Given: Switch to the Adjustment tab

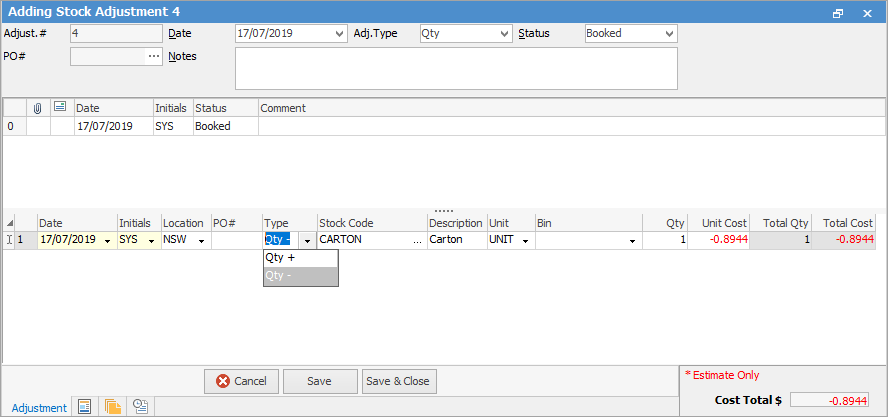Looking at the screenshot, I should pyautogui.click(x=39, y=407).
